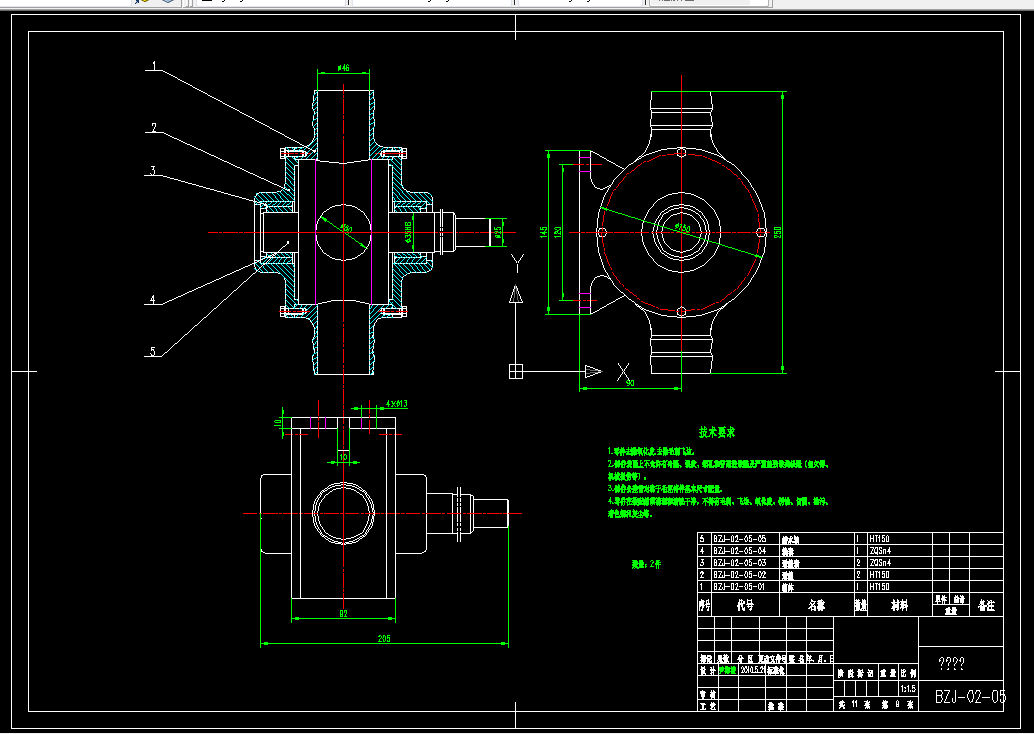The image size is (1034, 734).
Task: Select the ø25 shaft dimension text
Action: (499, 231)
